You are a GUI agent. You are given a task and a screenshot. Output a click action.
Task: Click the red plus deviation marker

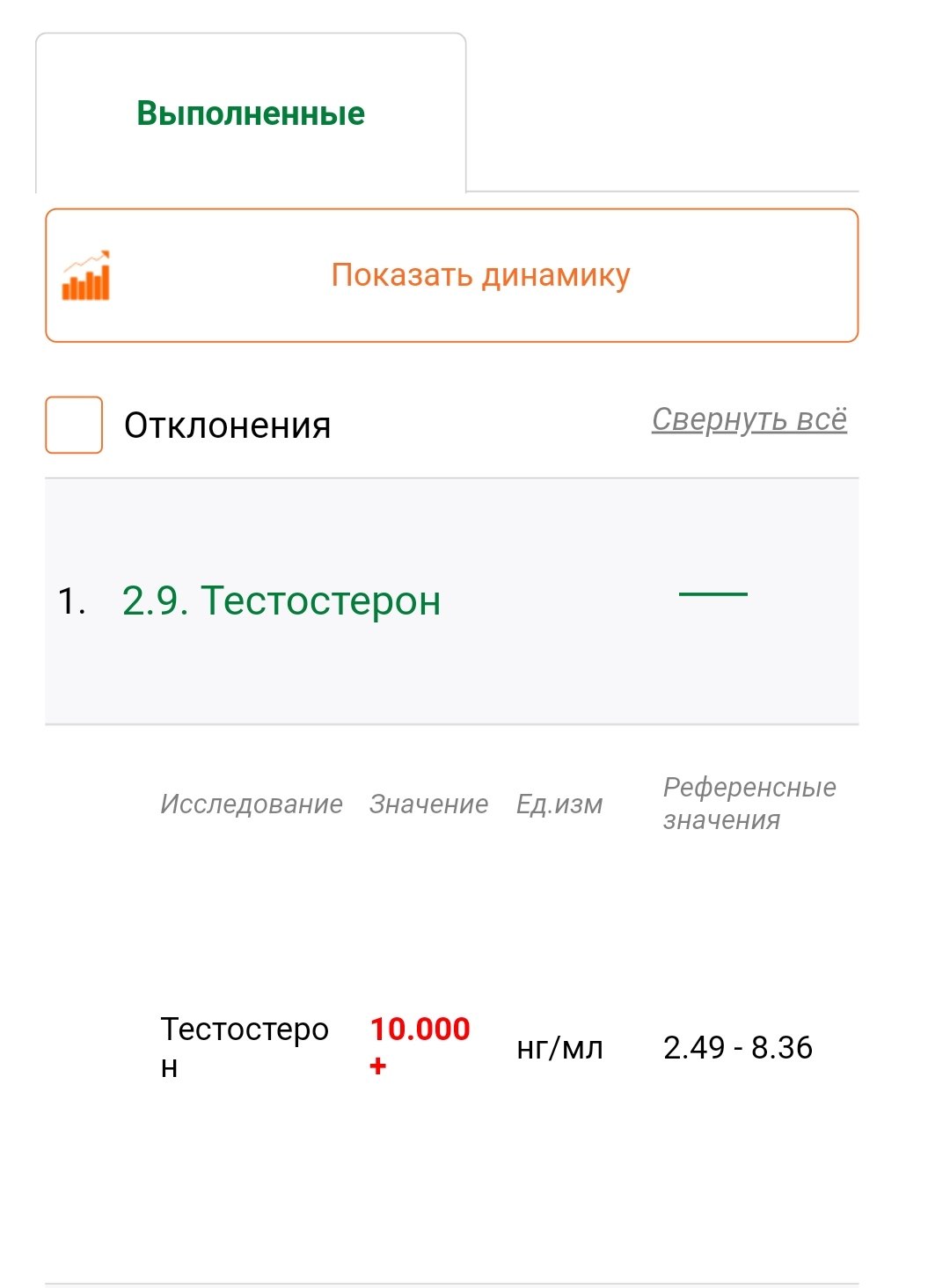pos(376,1067)
